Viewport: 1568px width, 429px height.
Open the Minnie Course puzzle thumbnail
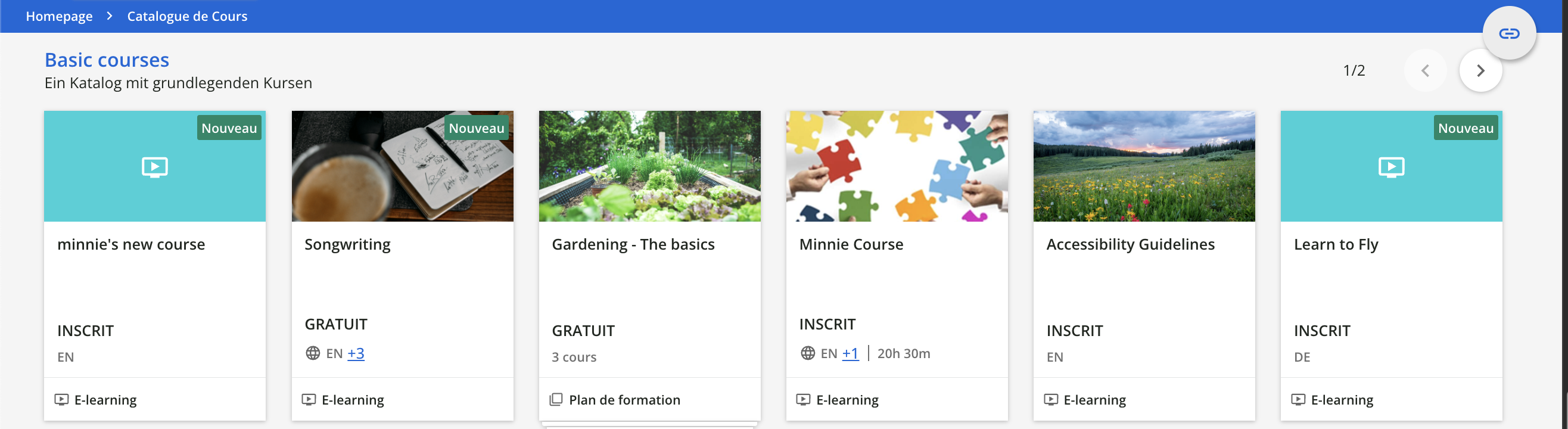coord(897,166)
